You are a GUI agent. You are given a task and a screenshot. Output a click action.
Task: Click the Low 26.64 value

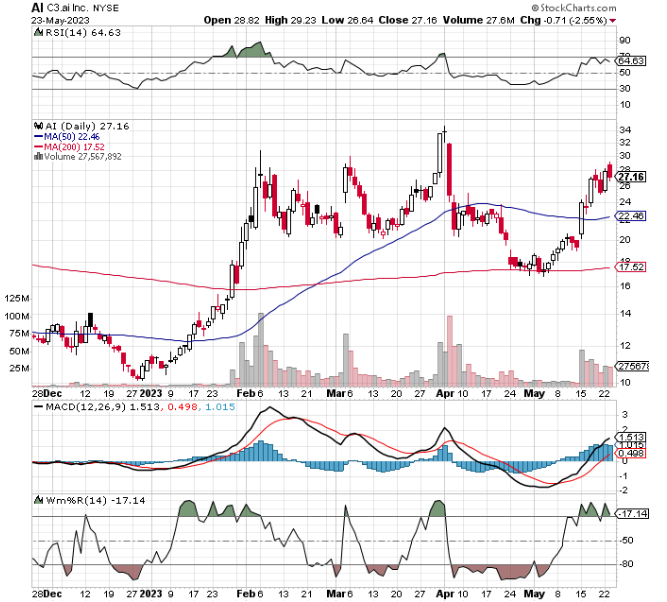[x=348, y=20]
